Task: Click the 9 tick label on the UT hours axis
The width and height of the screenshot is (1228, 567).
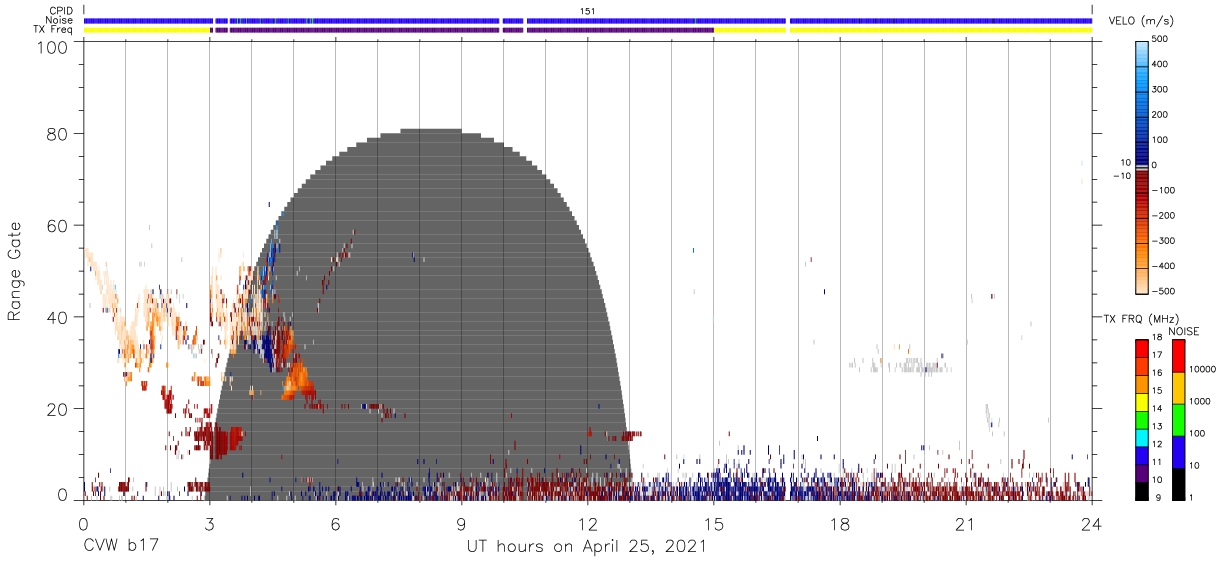Action: tap(461, 525)
